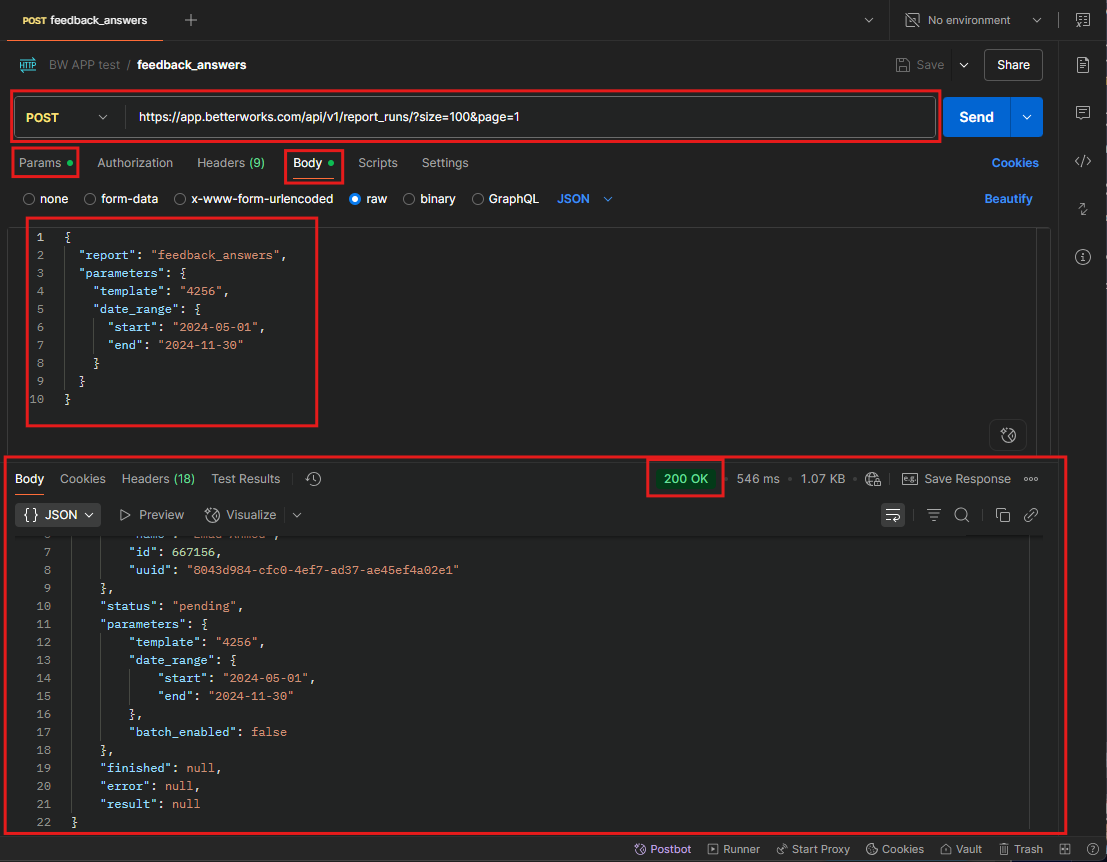Open the documentation panel in right sidebar

point(1082,63)
